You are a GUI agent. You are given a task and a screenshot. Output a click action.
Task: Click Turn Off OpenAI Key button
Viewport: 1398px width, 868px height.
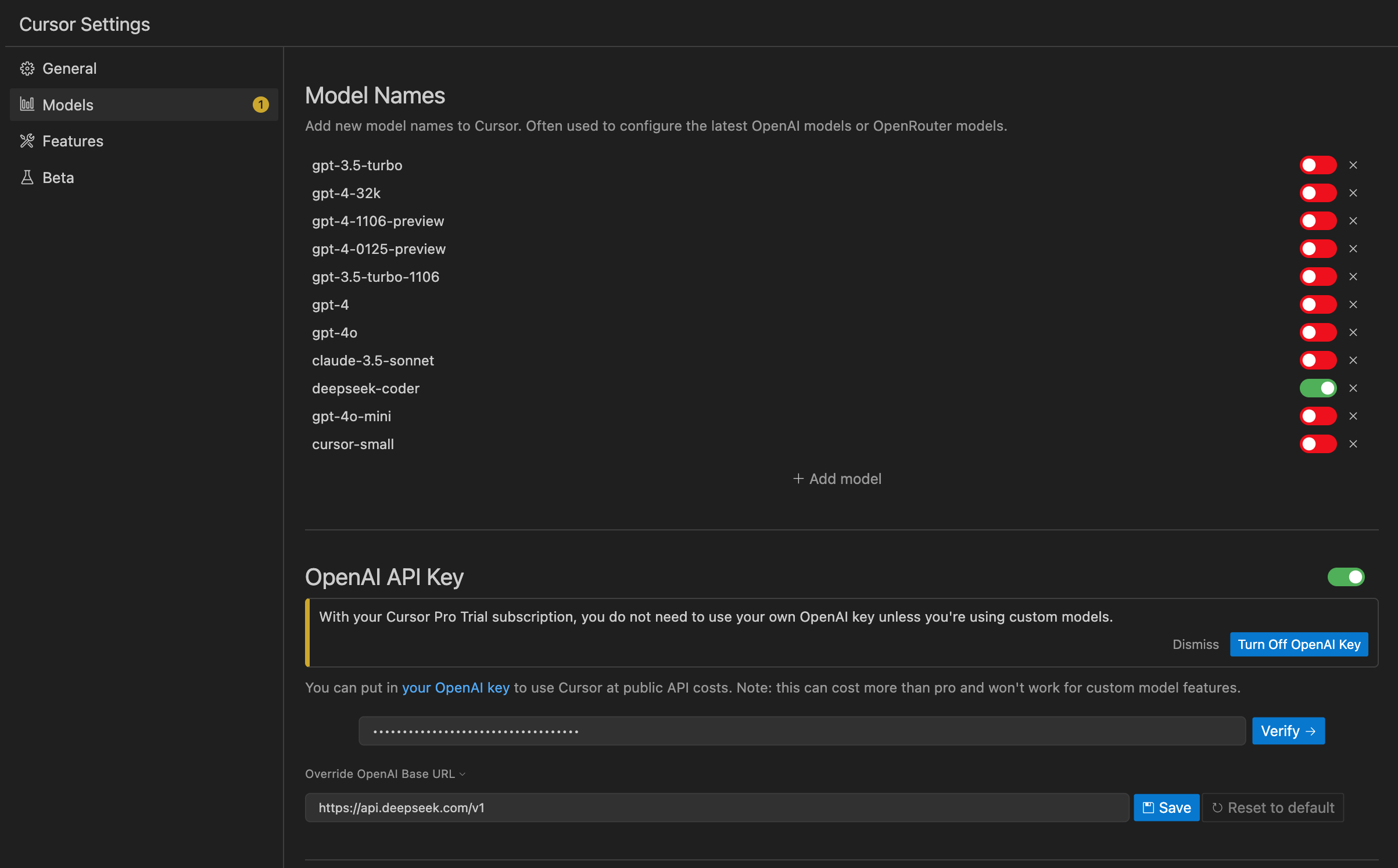tap(1299, 644)
